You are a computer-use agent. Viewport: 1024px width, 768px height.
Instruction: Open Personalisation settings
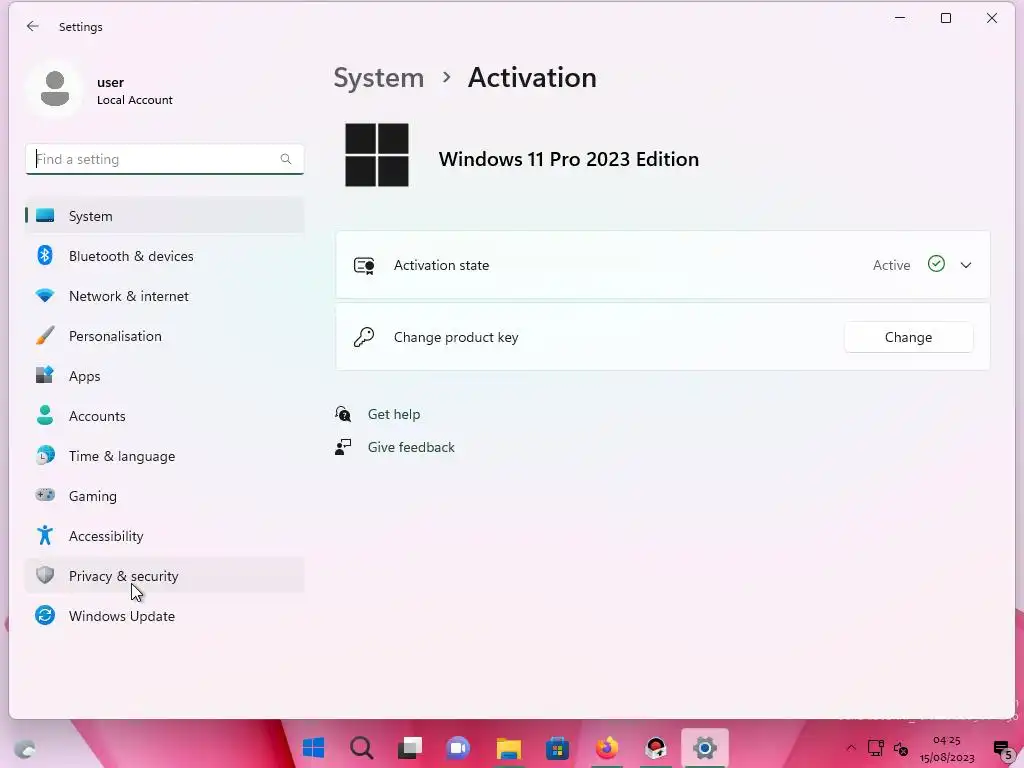[165, 336]
